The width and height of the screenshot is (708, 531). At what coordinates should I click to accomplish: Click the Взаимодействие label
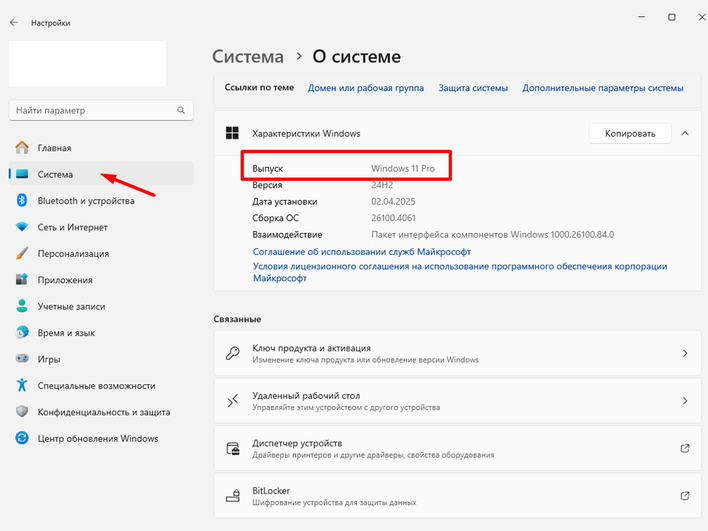[x=287, y=234]
